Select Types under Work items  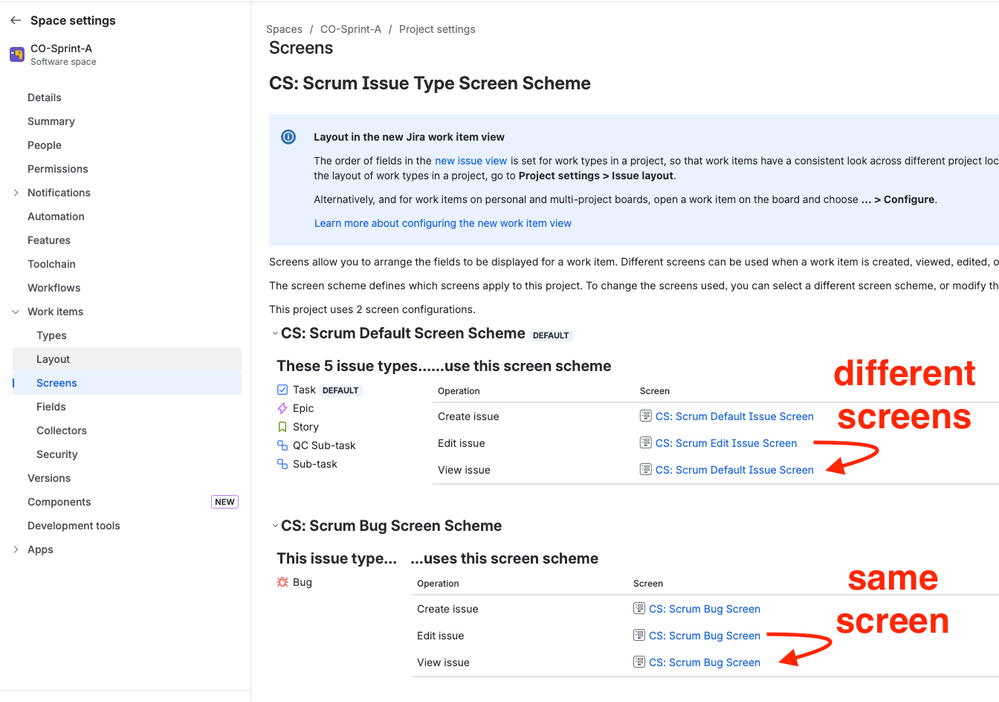[52, 336]
